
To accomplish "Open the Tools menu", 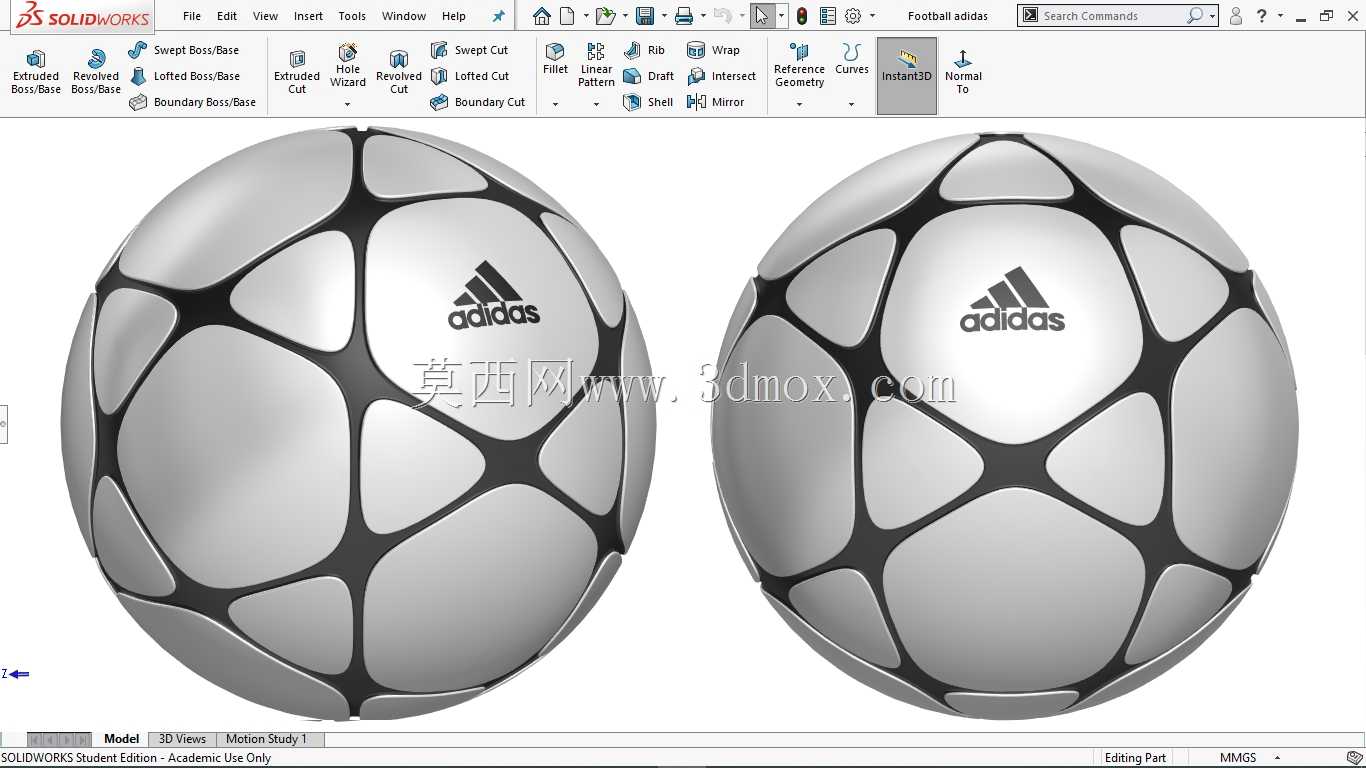I will (352, 16).
